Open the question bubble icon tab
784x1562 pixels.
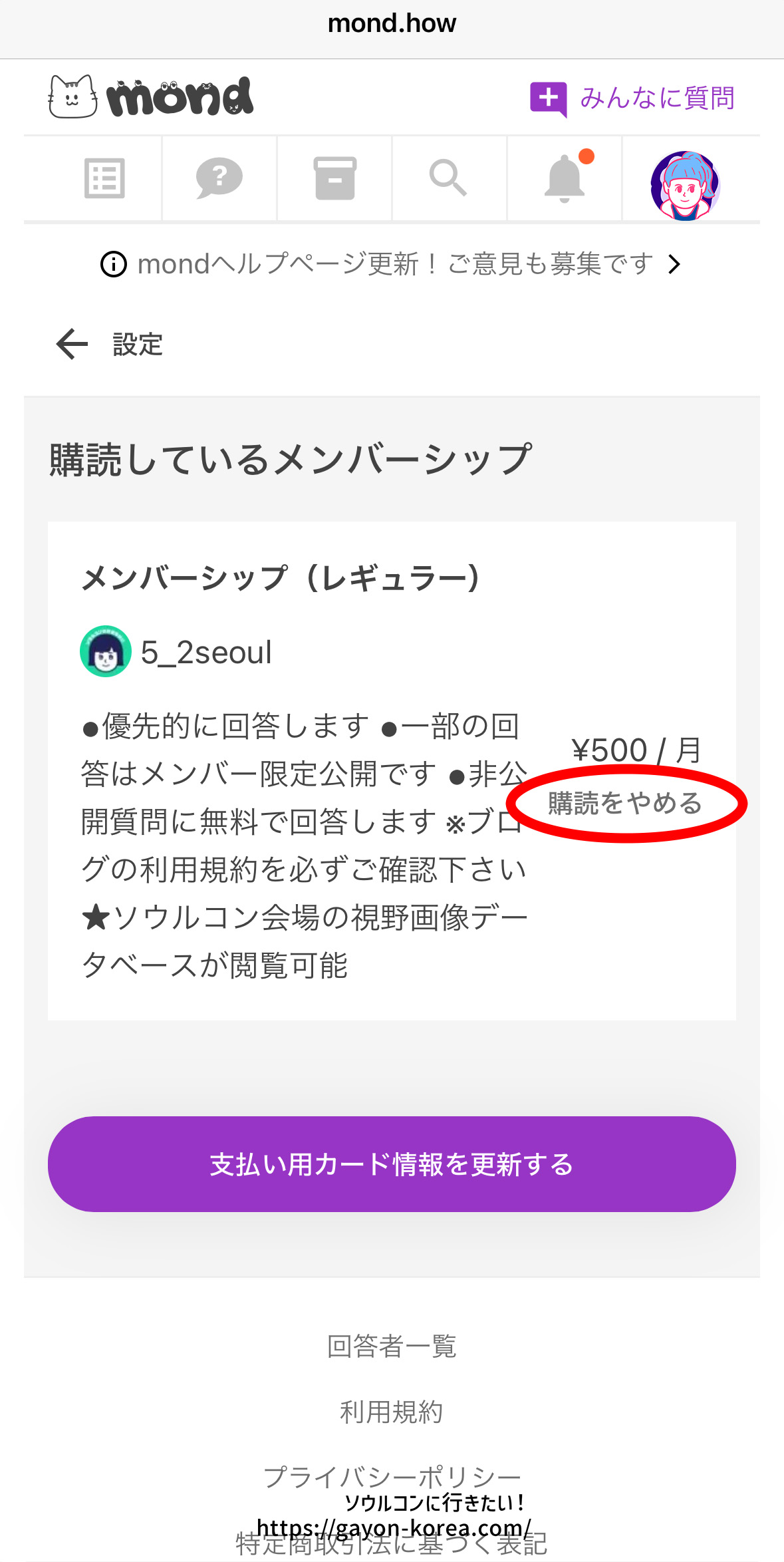pyautogui.click(x=219, y=178)
